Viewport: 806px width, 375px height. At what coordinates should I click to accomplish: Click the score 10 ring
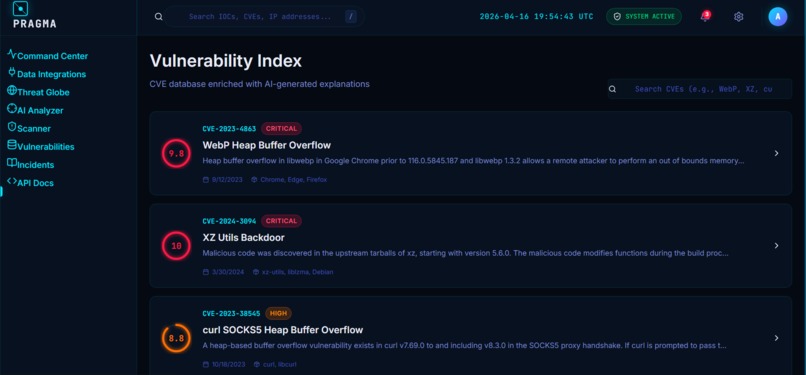[176, 246]
